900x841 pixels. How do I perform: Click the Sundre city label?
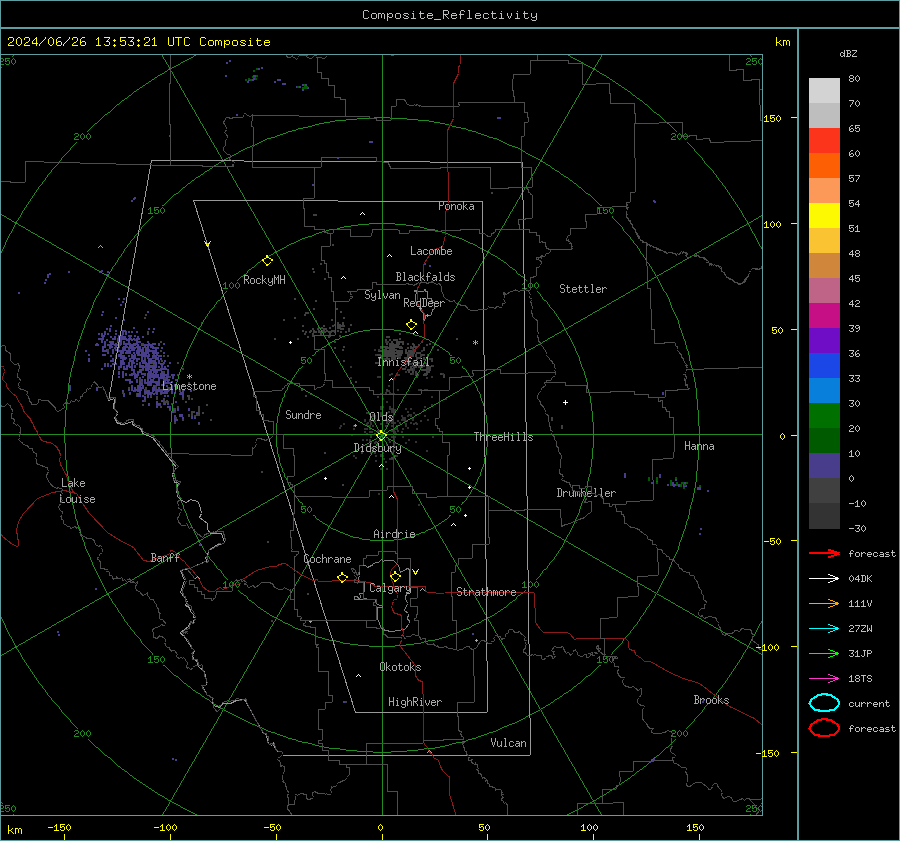click(x=303, y=414)
